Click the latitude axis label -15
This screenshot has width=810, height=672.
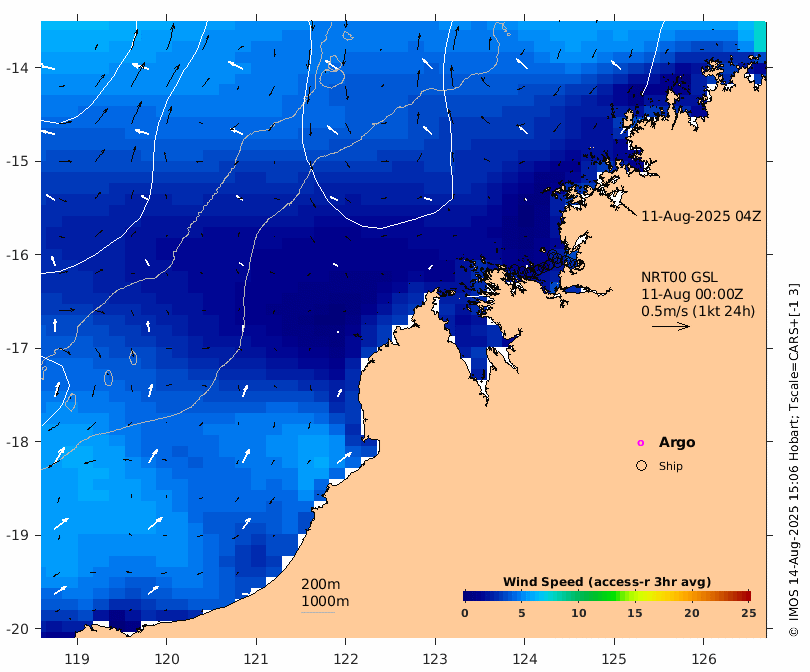(17, 161)
